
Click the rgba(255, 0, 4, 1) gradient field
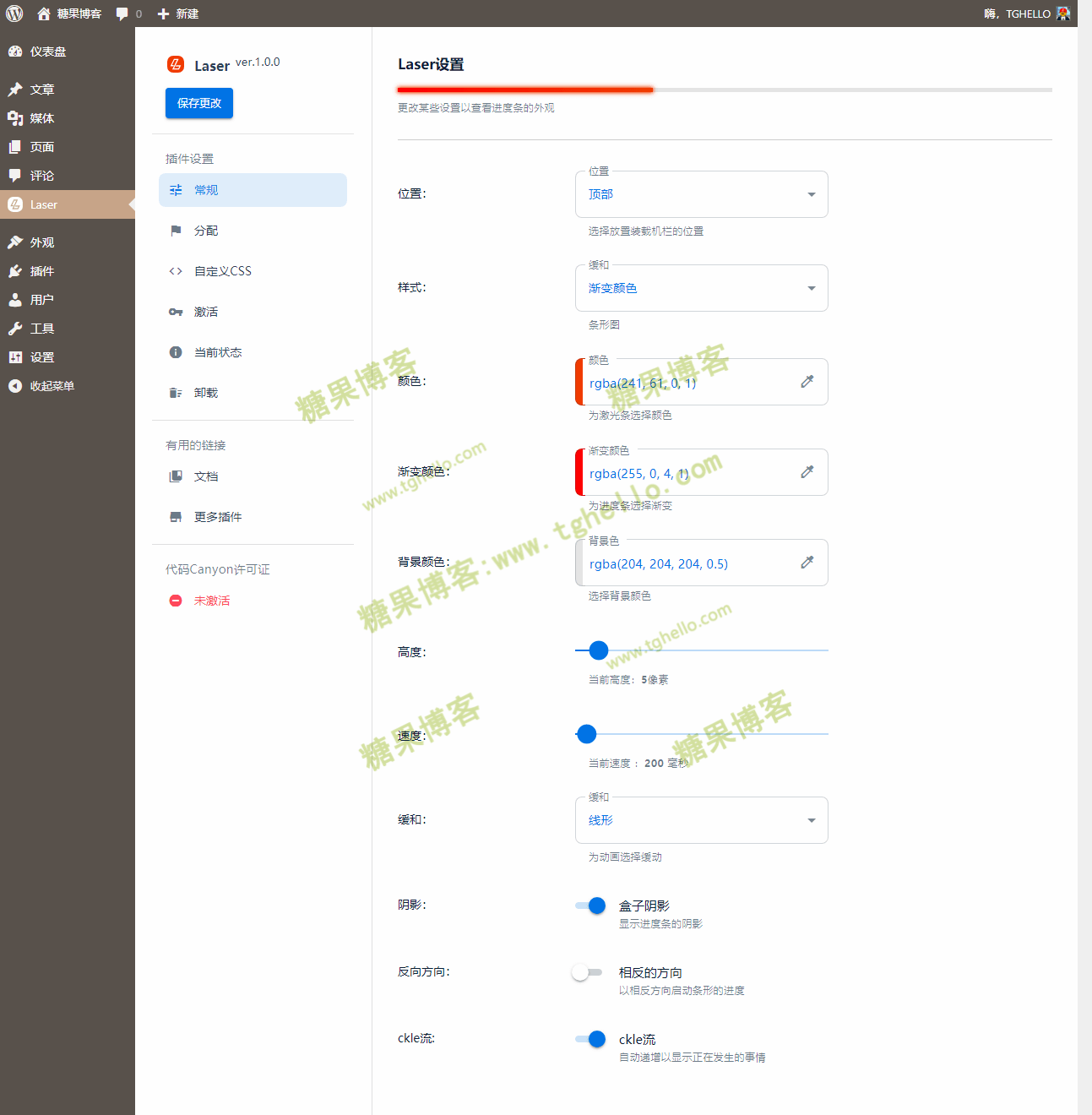click(x=702, y=472)
